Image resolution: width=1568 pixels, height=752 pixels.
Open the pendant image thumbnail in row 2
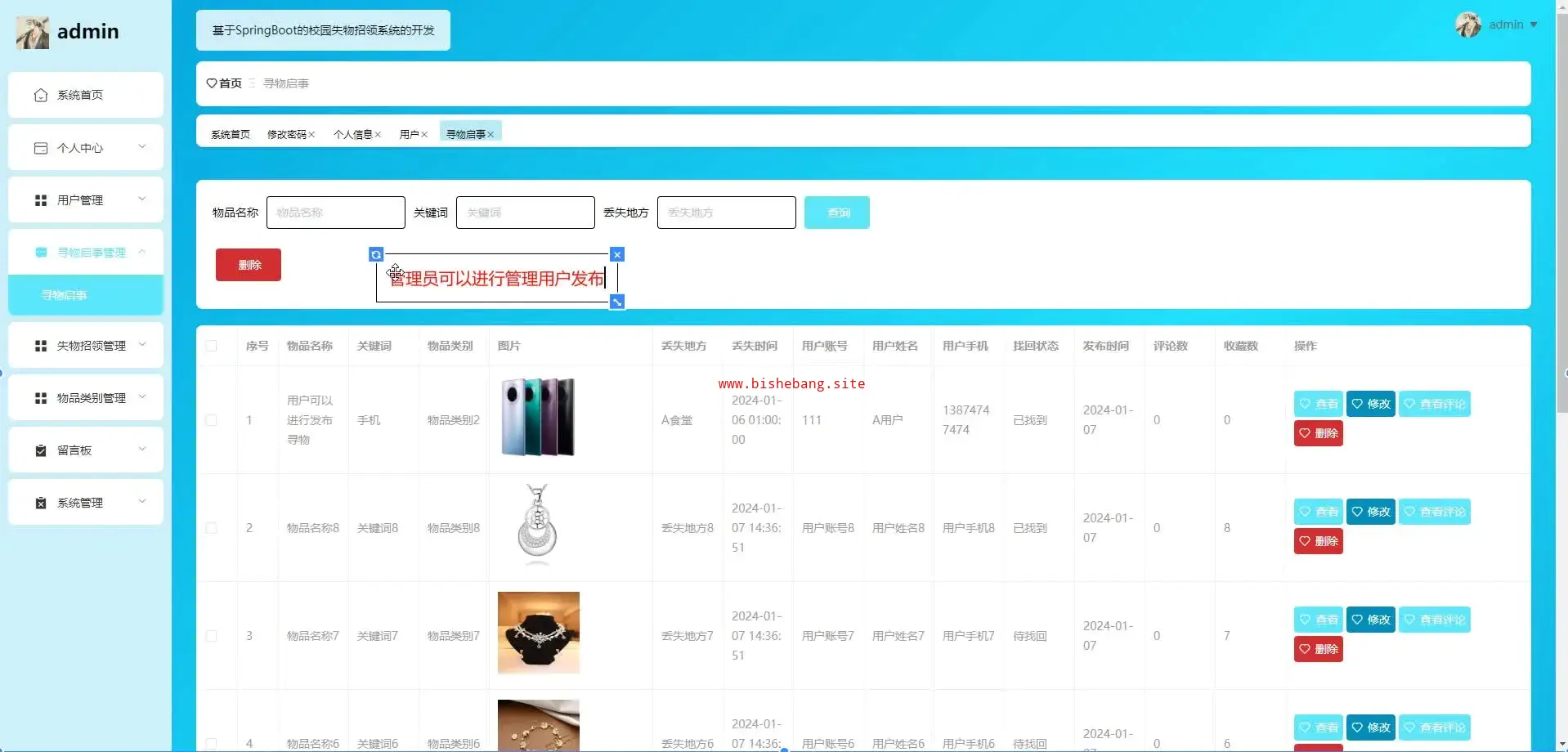539,525
